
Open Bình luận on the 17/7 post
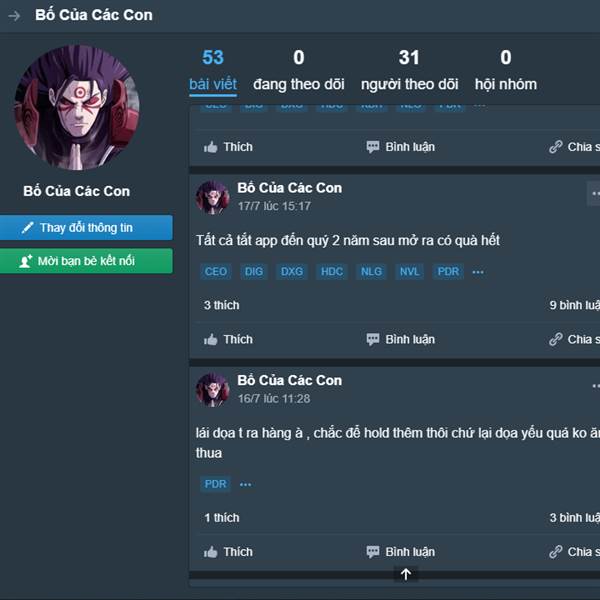[400, 339]
